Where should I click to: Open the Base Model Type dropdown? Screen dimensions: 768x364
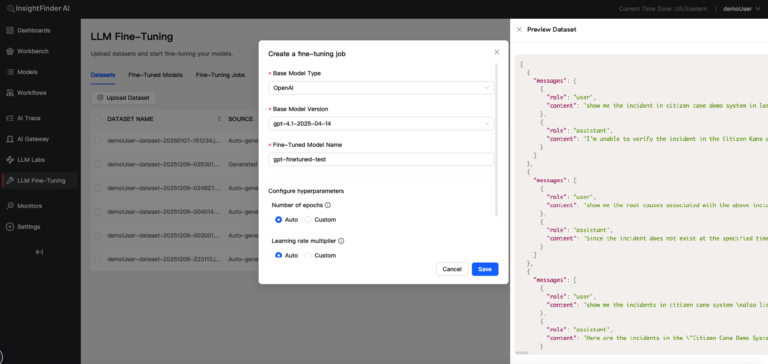coord(381,88)
